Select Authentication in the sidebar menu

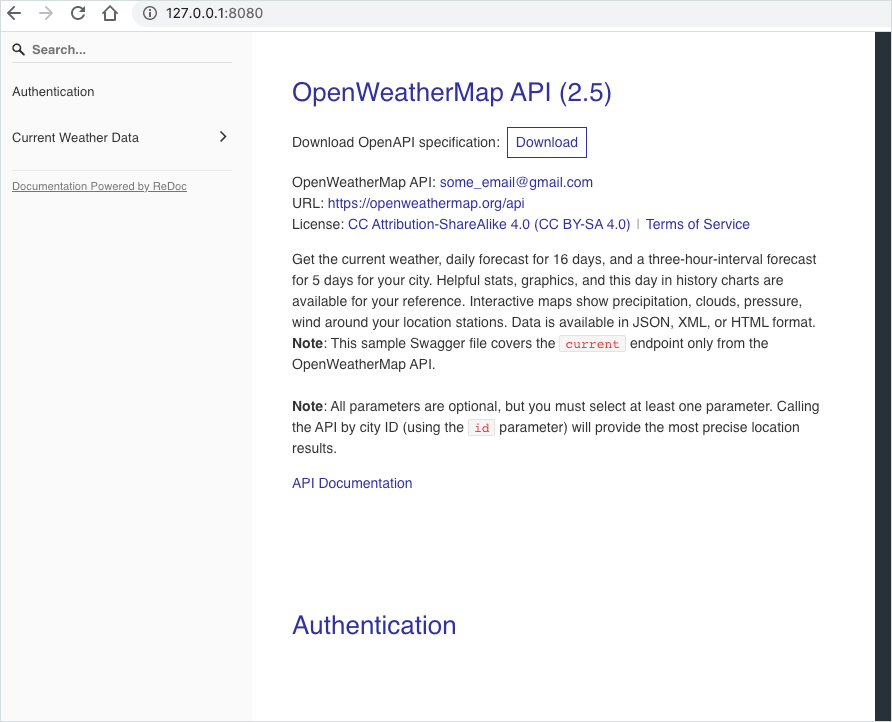[x=52, y=91]
